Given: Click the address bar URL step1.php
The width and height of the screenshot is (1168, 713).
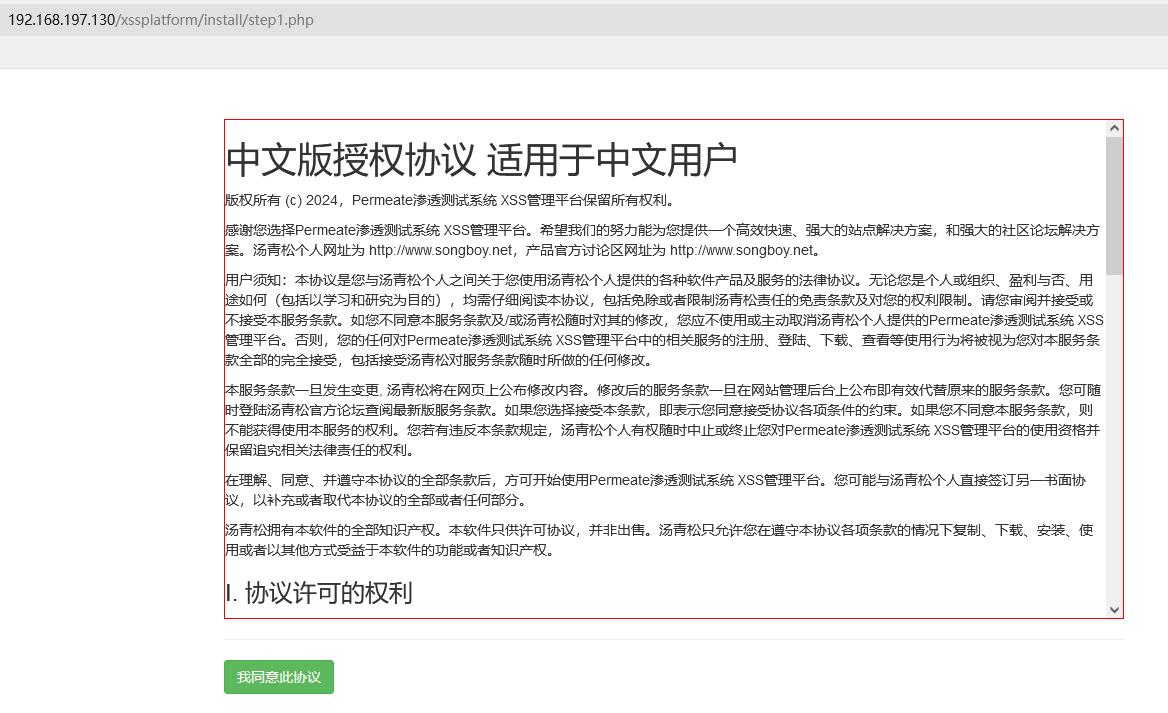Looking at the screenshot, I should [160, 20].
